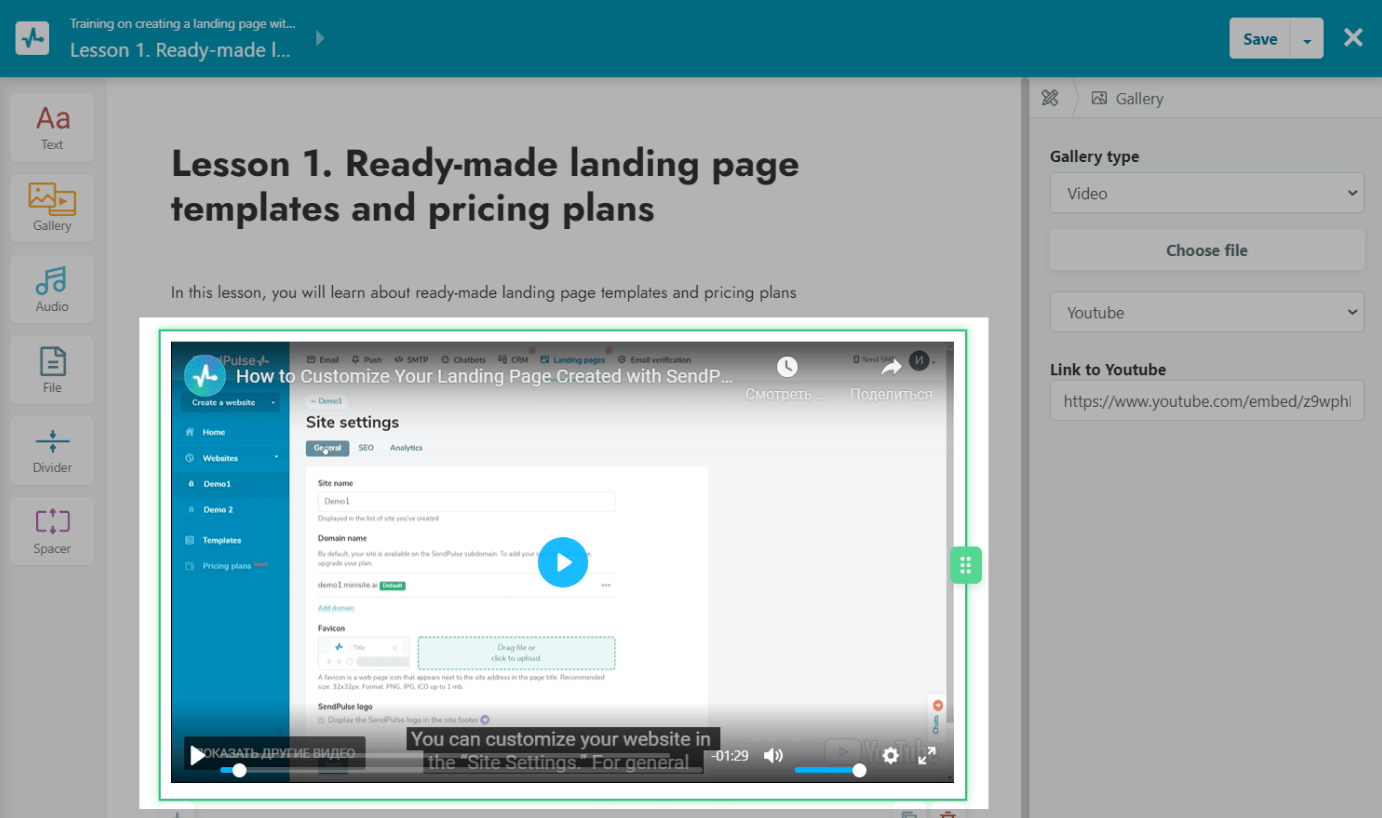Add a Gallery block element

(52, 208)
